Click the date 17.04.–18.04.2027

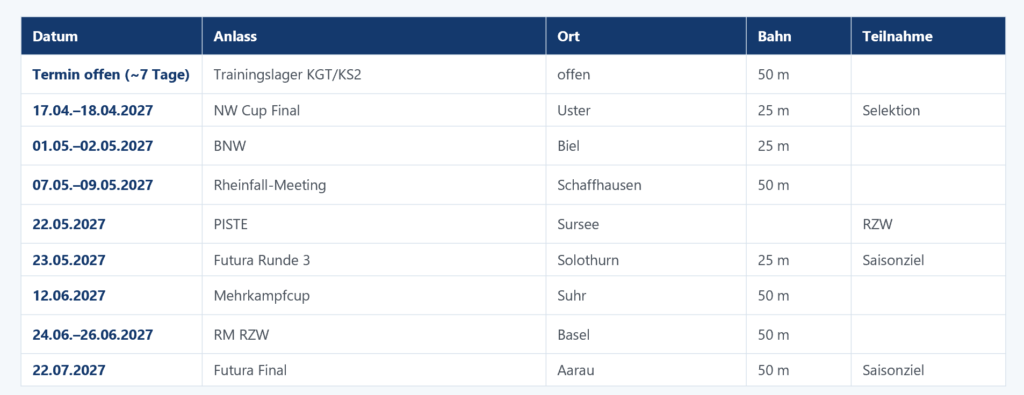(93, 110)
